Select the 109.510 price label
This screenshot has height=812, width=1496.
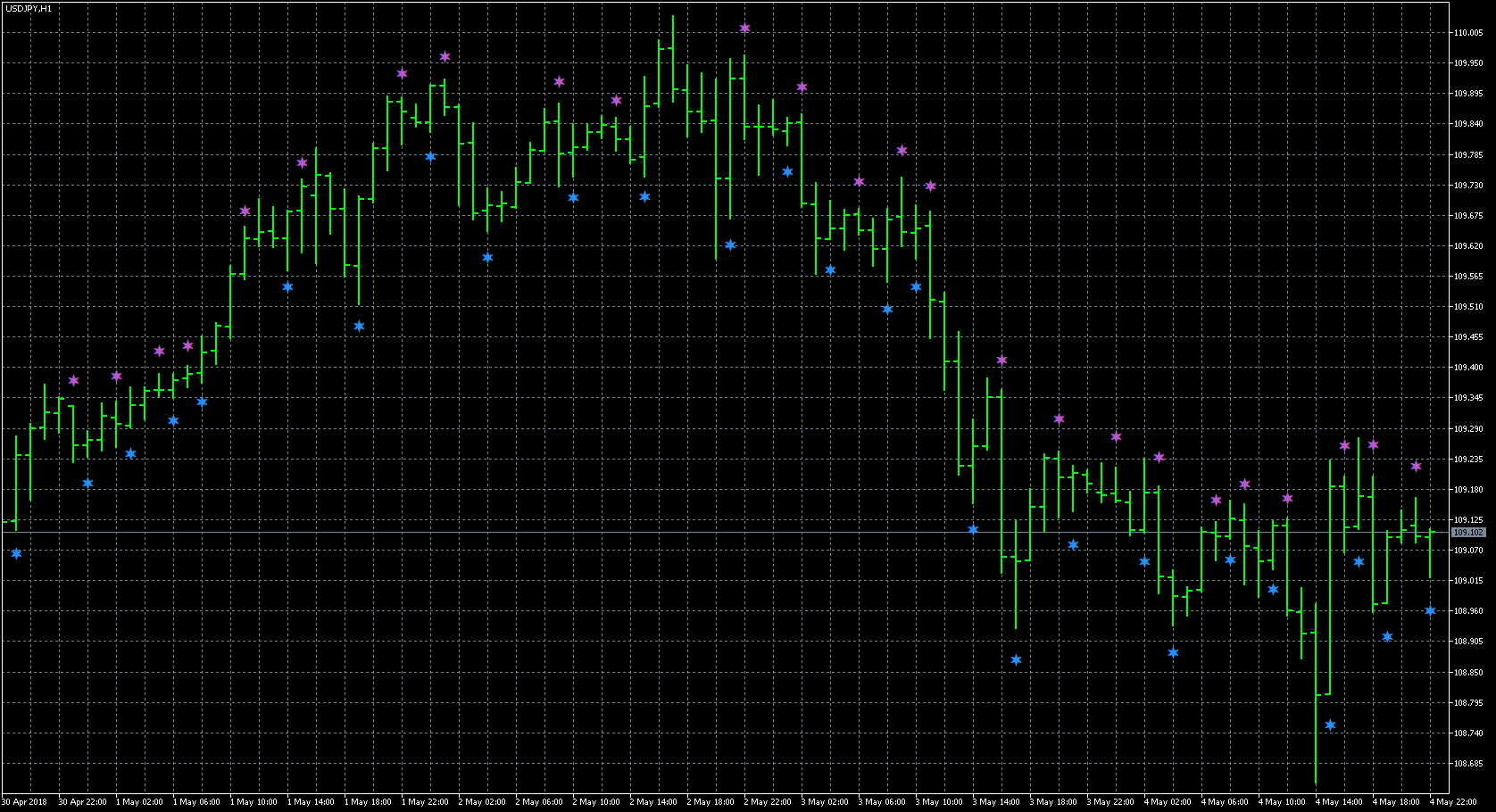point(1468,307)
